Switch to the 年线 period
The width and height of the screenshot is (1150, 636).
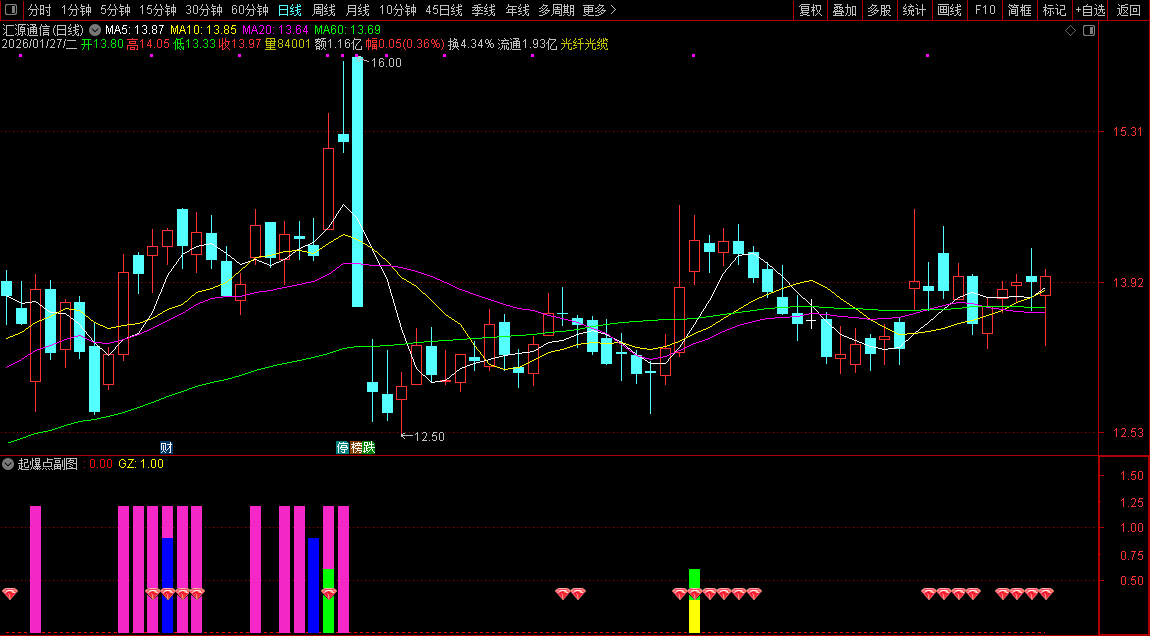517,10
